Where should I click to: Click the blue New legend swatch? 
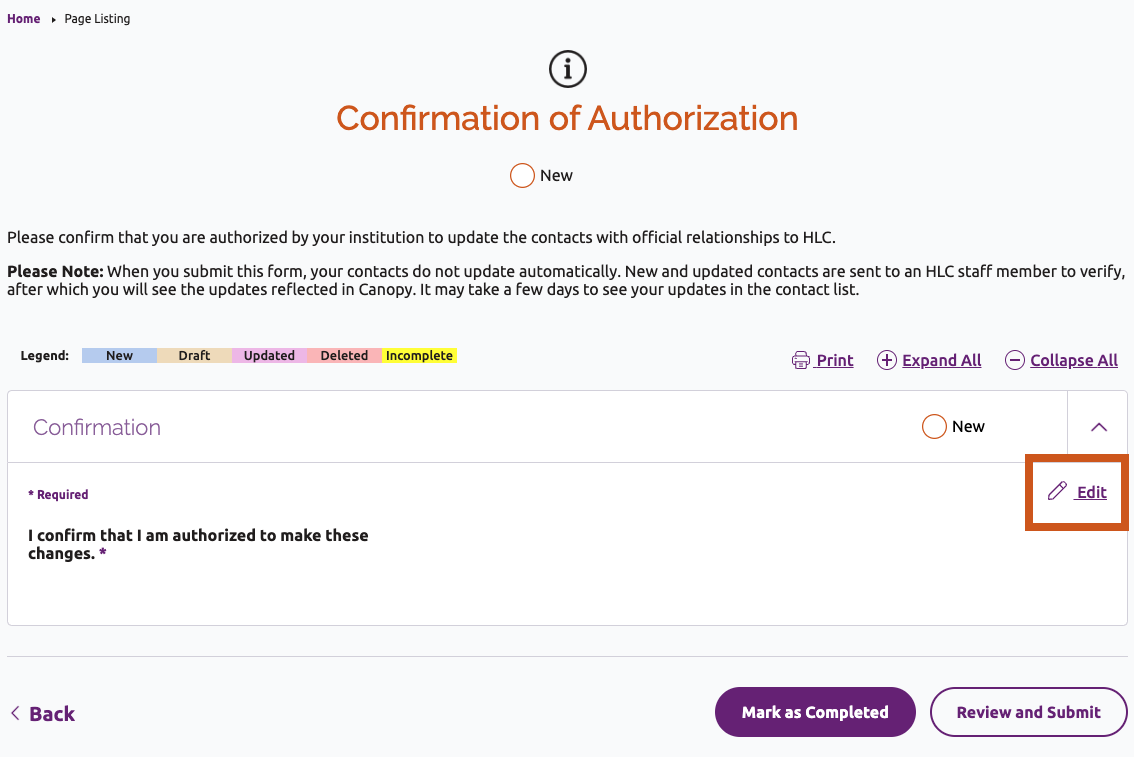point(119,356)
